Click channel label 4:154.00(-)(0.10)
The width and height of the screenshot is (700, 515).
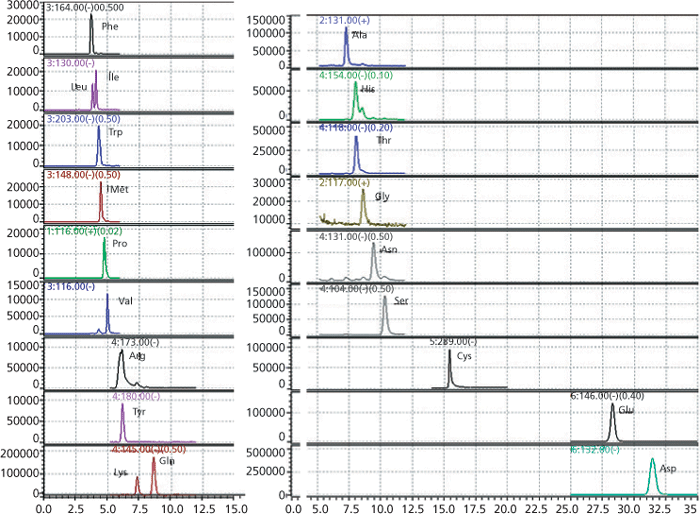pos(356,75)
